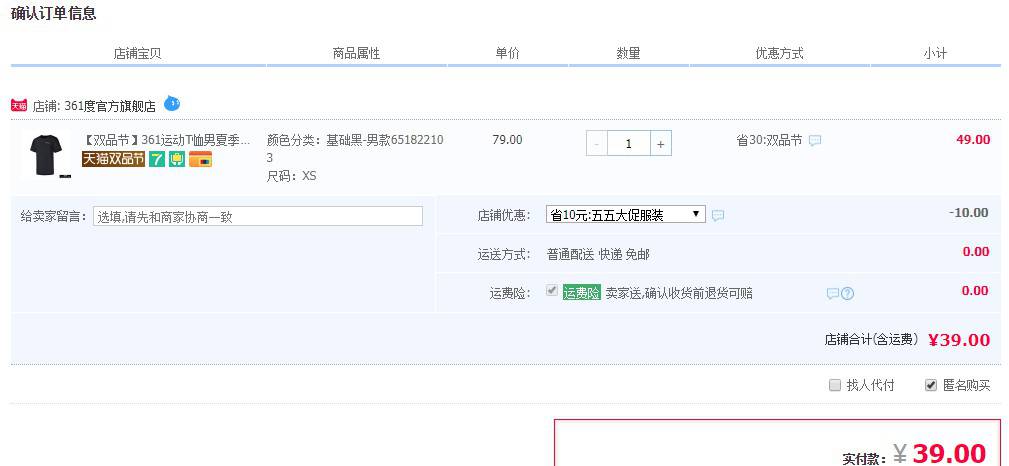1009x466 pixels.
Task: Click the 颜色分类 基础黑-男款 attribute text
Action: point(355,149)
